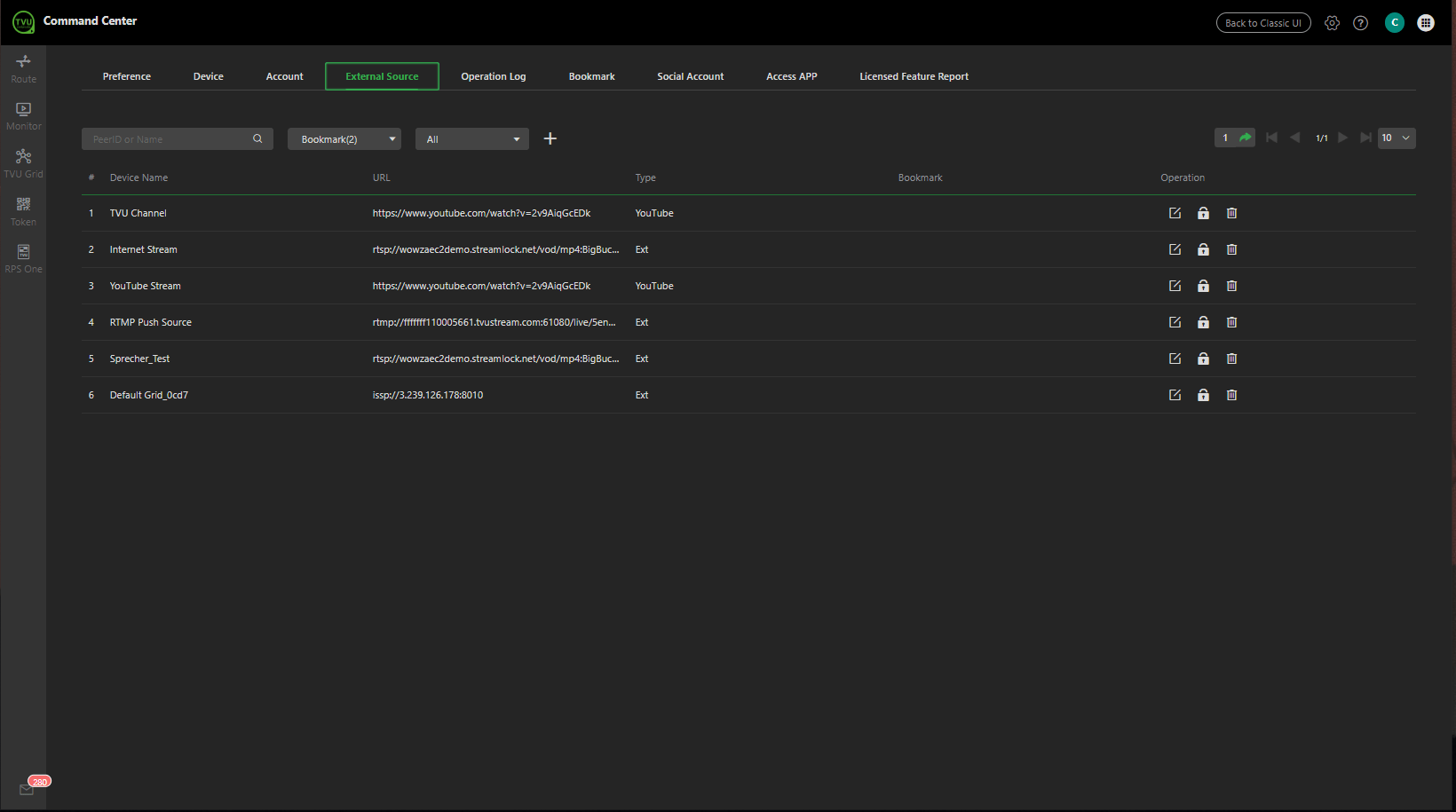1456x812 pixels.
Task: Jump to the last page
Action: (1365, 138)
